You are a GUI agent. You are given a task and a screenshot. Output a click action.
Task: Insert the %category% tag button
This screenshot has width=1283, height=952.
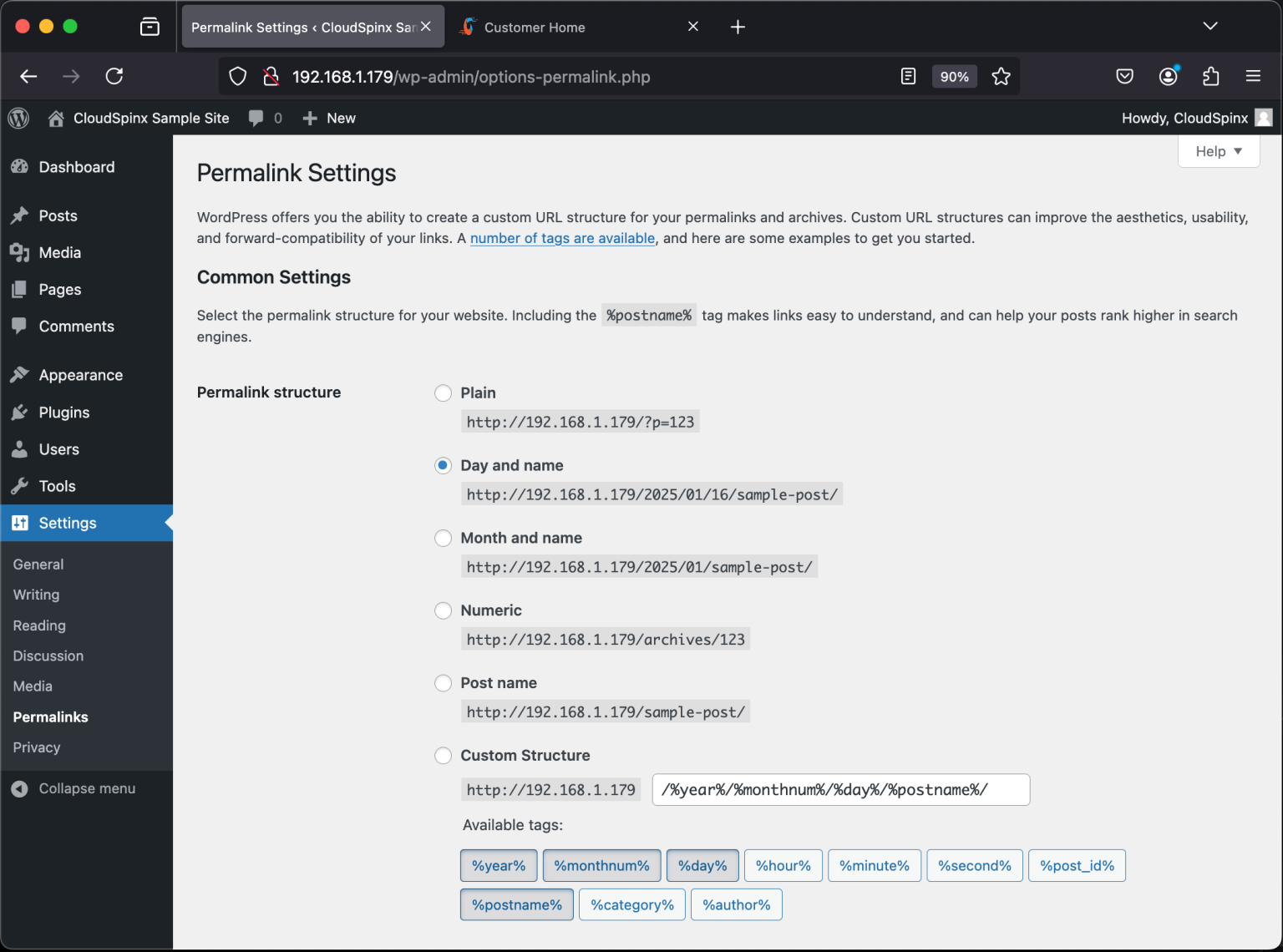(632, 904)
